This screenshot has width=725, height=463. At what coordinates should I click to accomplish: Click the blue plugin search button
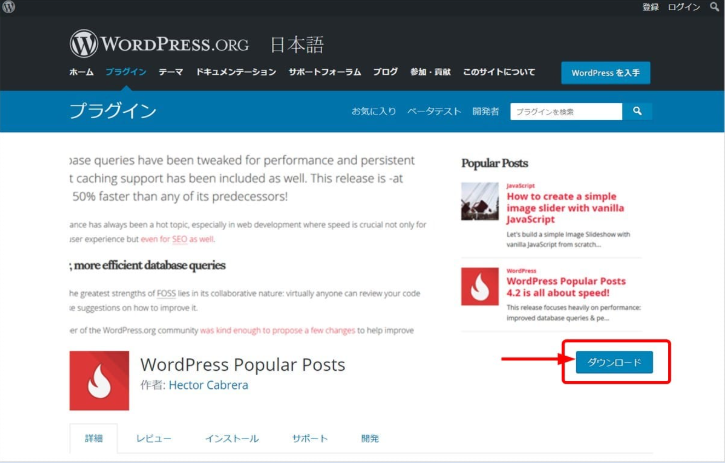[637, 111]
